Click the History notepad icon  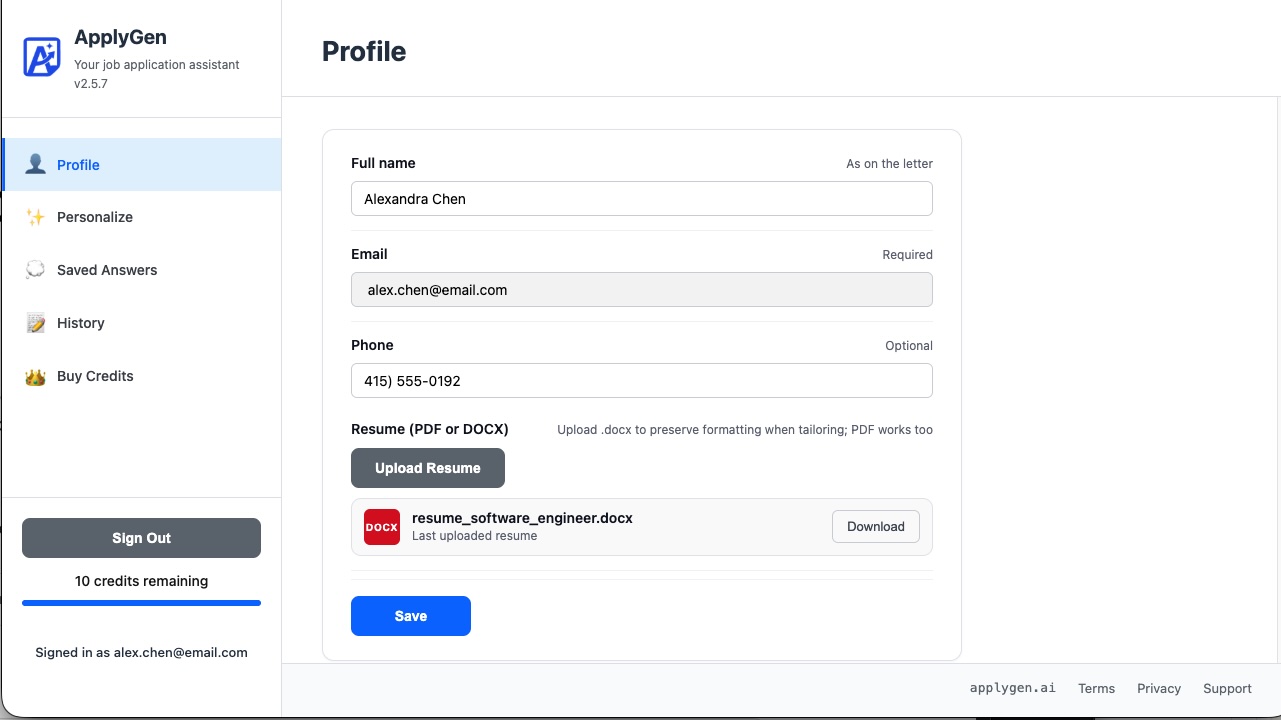(35, 323)
